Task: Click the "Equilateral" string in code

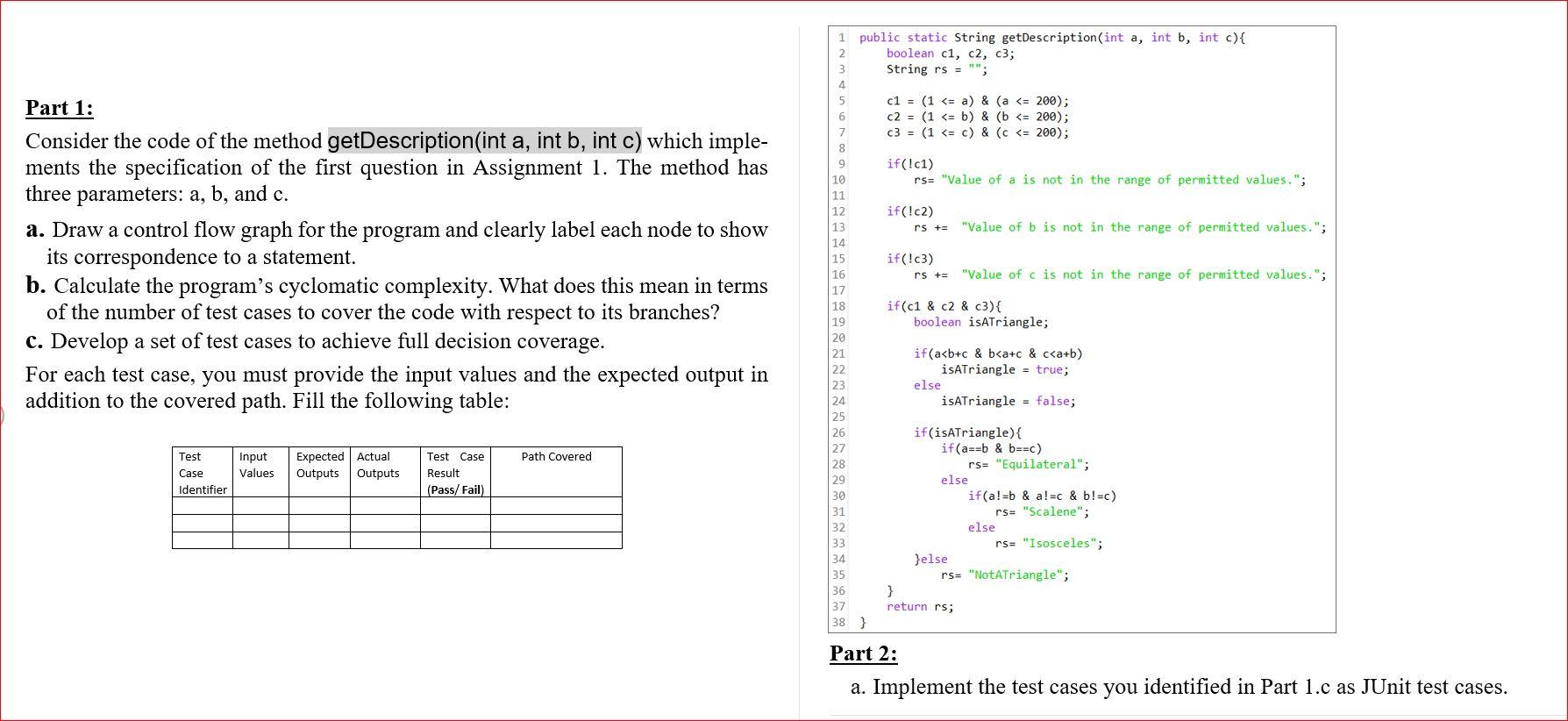Action: pos(1038,464)
